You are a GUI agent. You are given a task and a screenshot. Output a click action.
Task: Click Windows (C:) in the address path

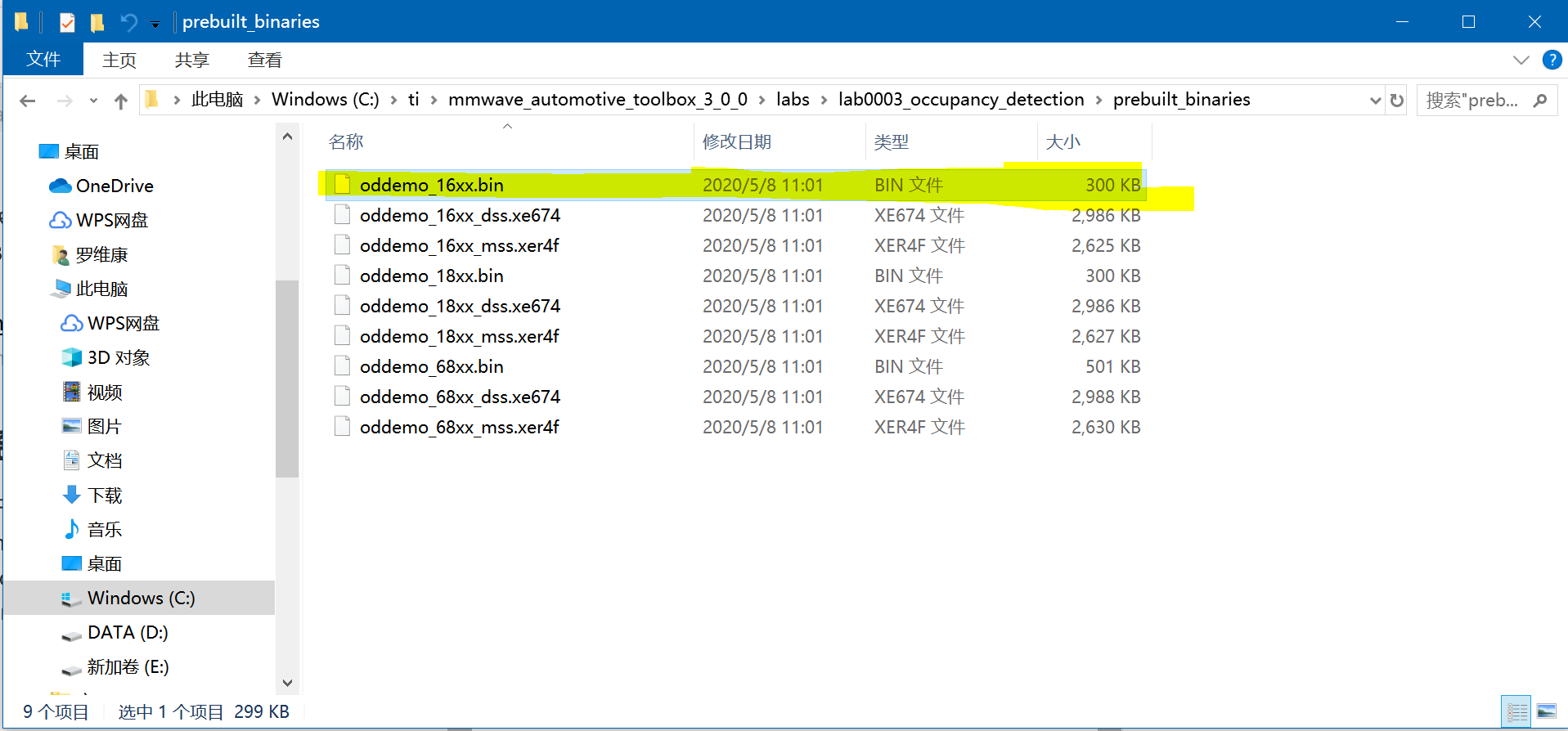pyautogui.click(x=326, y=100)
